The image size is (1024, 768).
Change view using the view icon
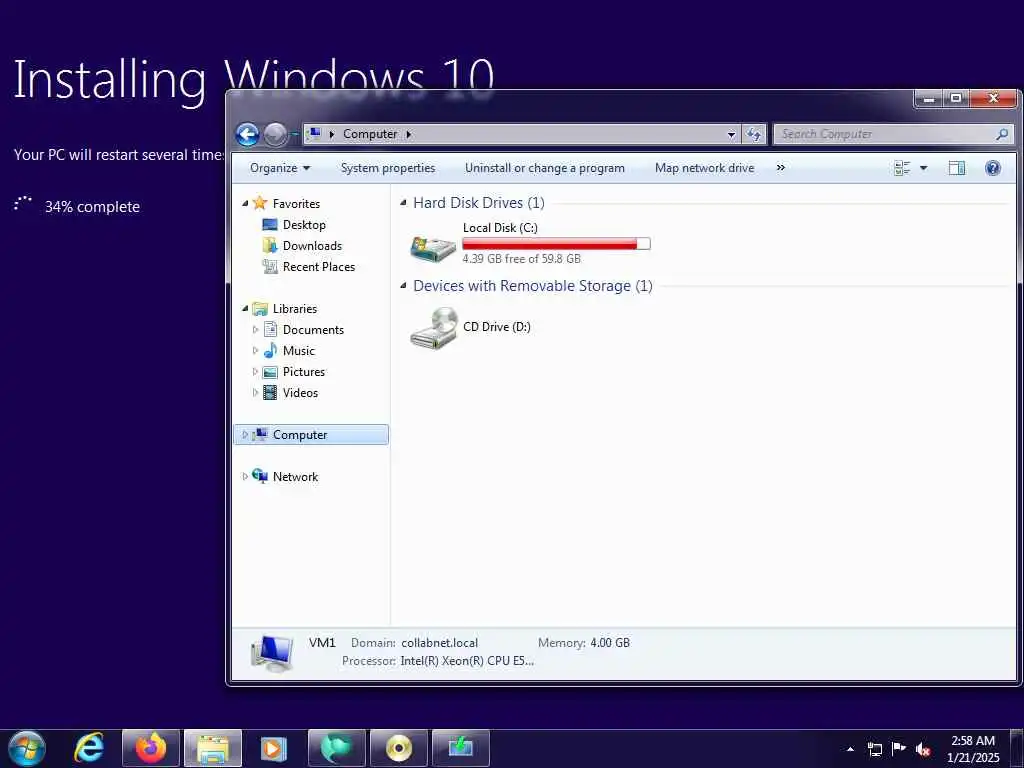click(902, 168)
